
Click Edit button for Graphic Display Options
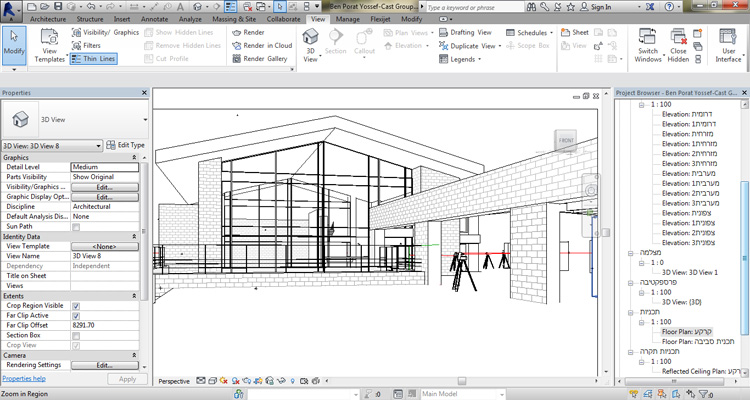tap(105, 197)
